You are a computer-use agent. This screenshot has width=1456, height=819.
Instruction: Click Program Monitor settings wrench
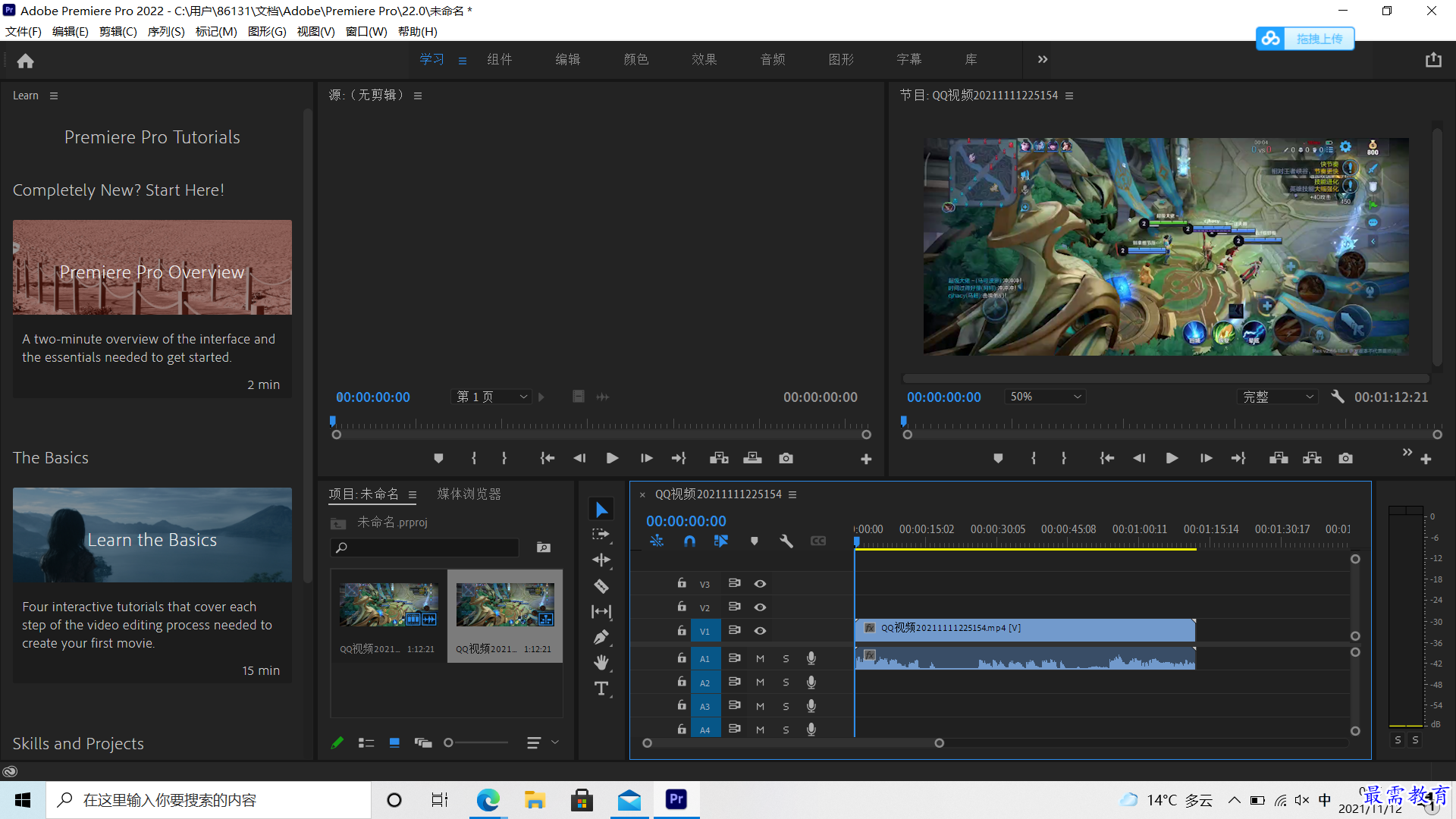(1338, 397)
